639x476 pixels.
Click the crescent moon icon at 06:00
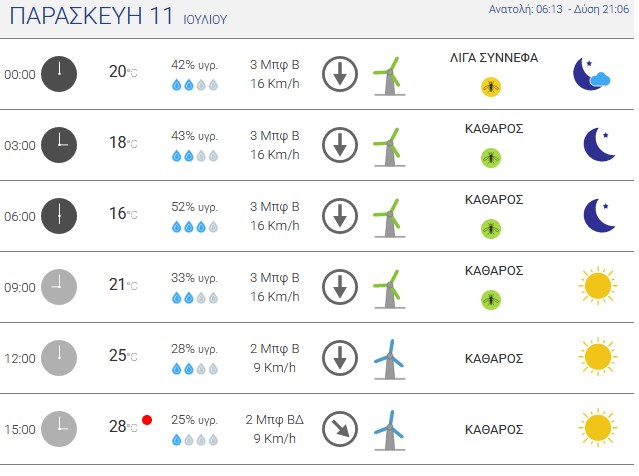tap(599, 215)
